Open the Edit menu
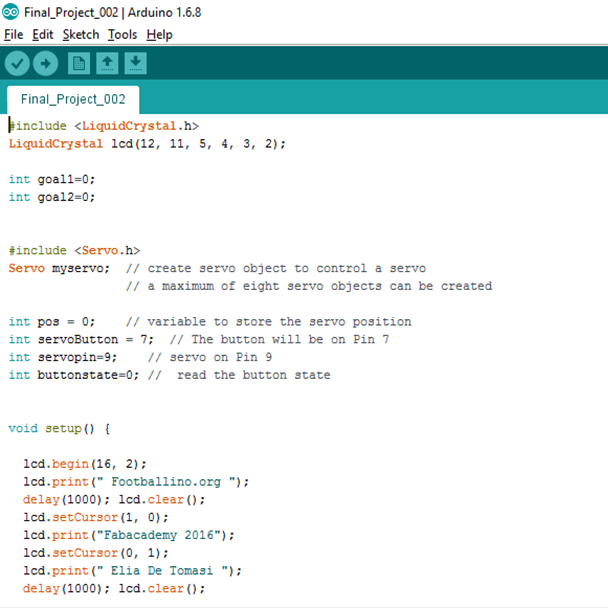 (42, 35)
